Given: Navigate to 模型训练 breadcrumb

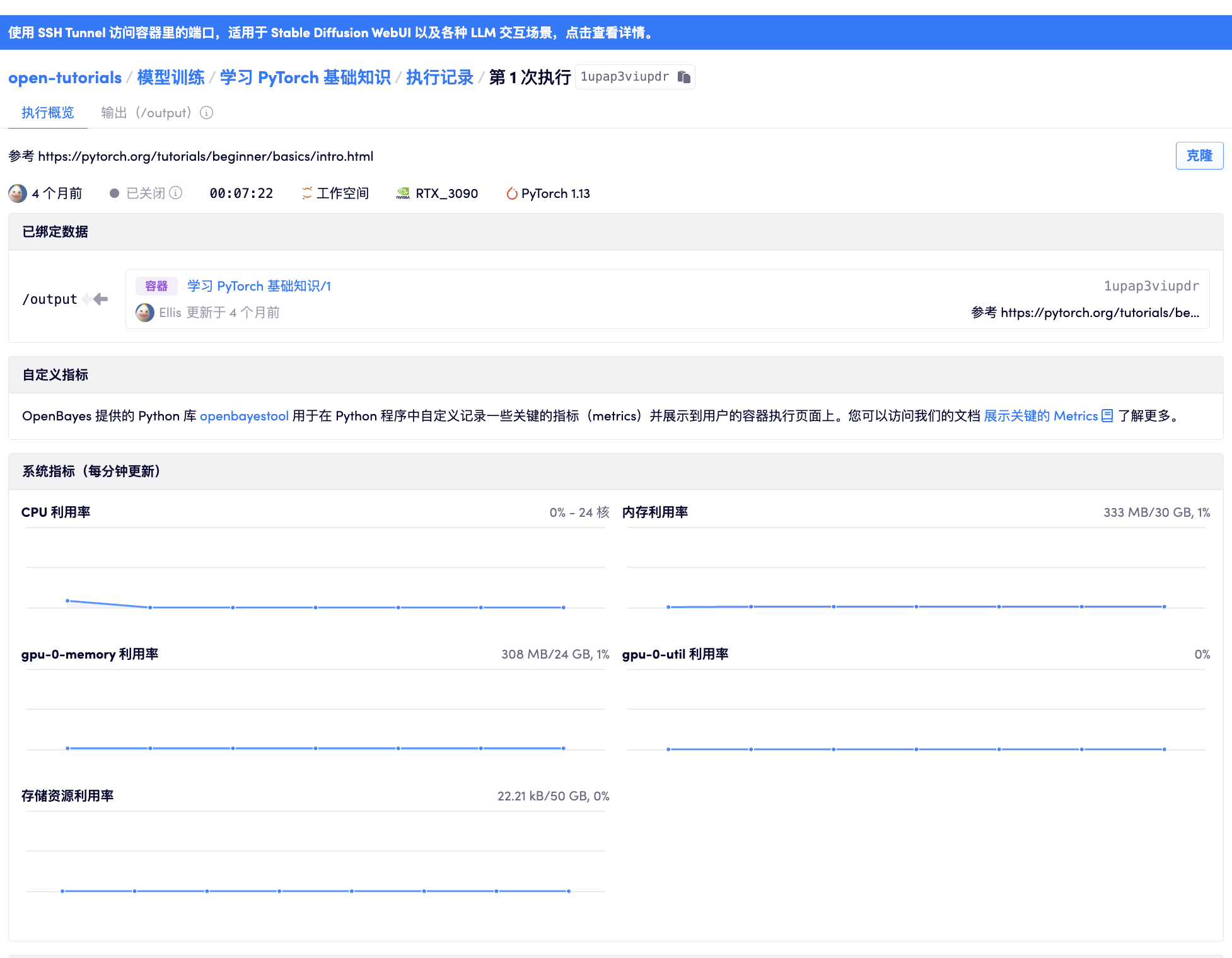Looking at the screenshot, I should click(170, 78).
